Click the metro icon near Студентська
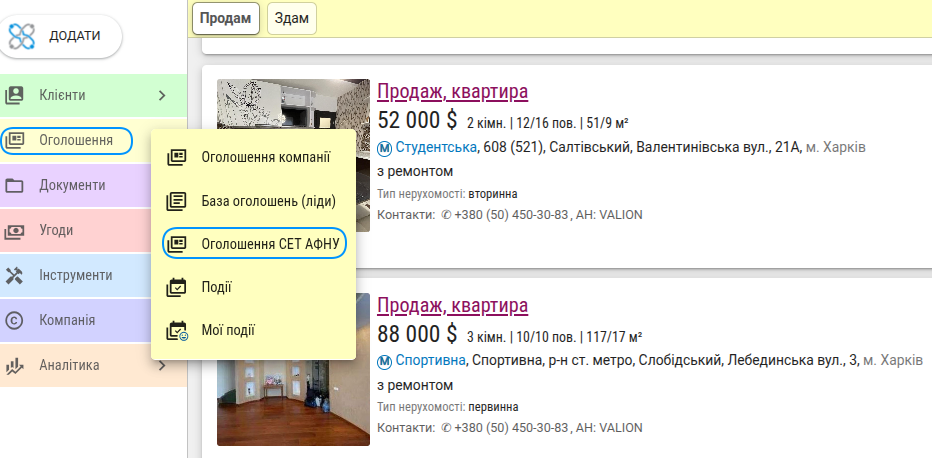Screen dimensions: 932x458 pyautogui.click(x=385, y=148)
